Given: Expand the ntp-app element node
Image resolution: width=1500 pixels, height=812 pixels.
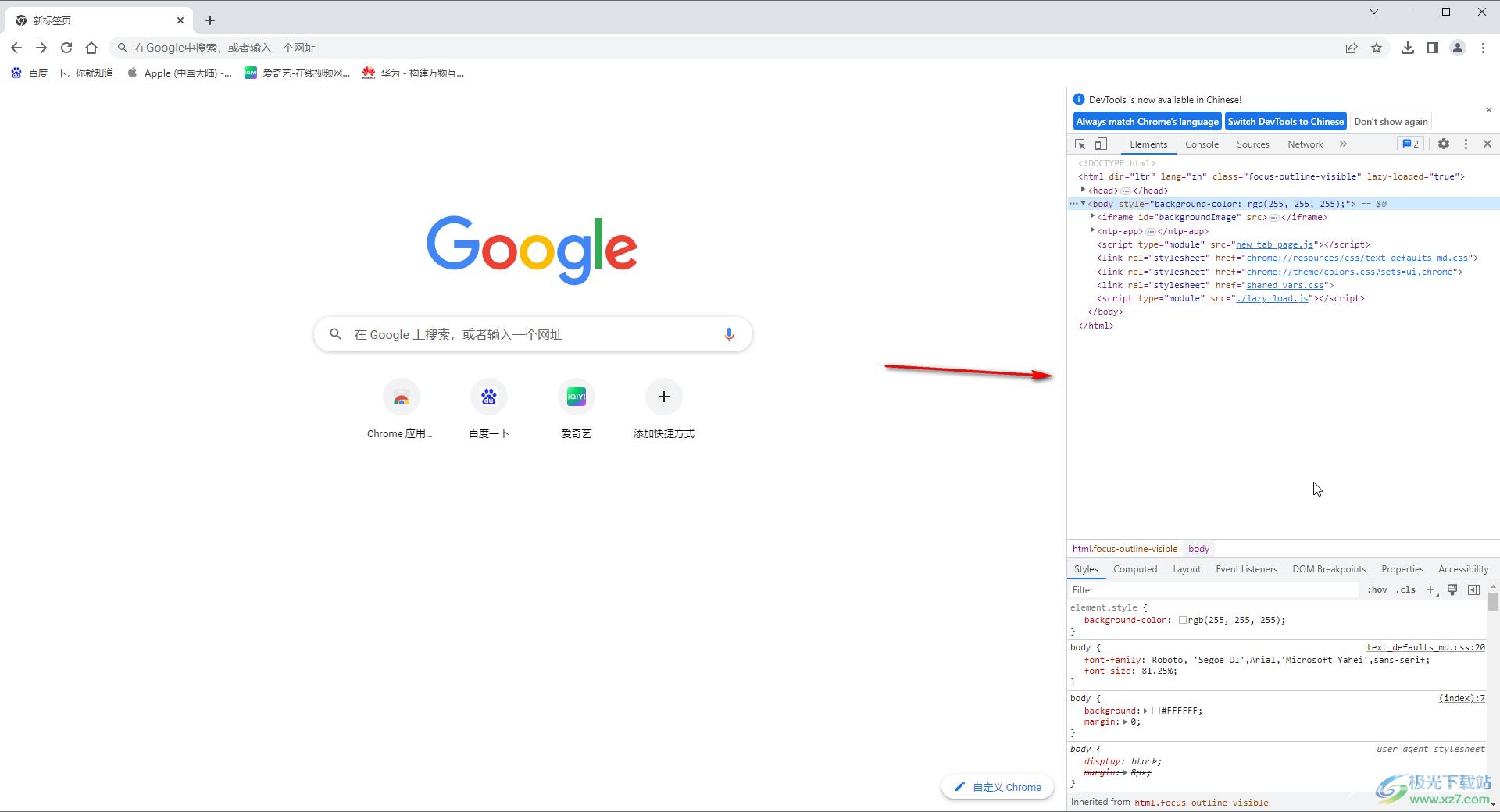Looking at the screenshot, I should 1092,230.
